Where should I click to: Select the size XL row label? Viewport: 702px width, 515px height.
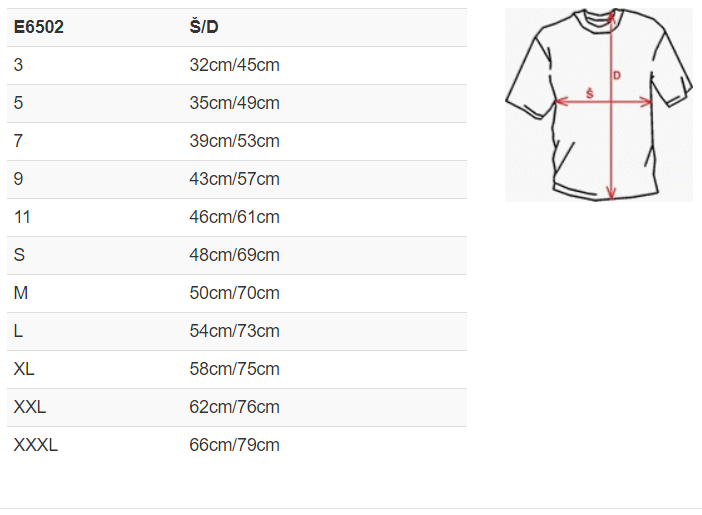point(25,369)
